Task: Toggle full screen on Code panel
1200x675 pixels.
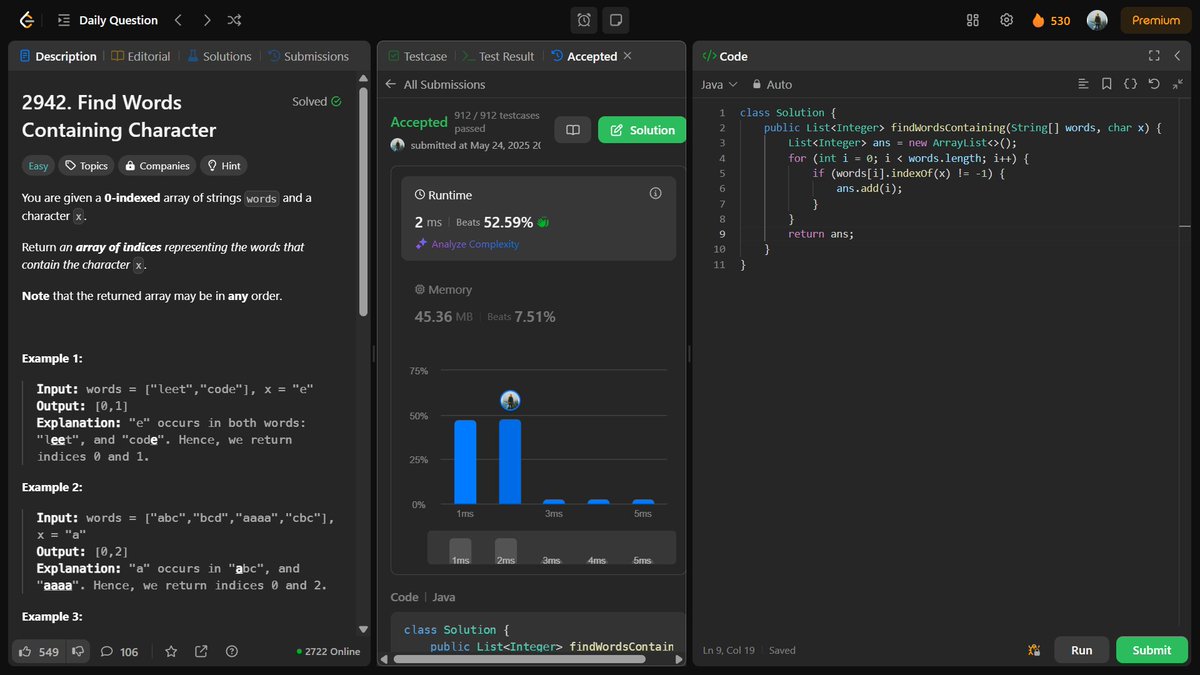Action: (1154, 56)
